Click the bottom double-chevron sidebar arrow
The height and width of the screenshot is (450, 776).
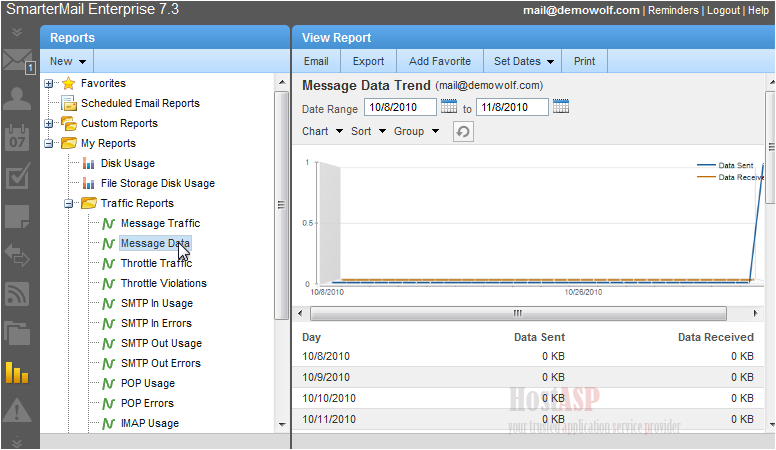17,441
